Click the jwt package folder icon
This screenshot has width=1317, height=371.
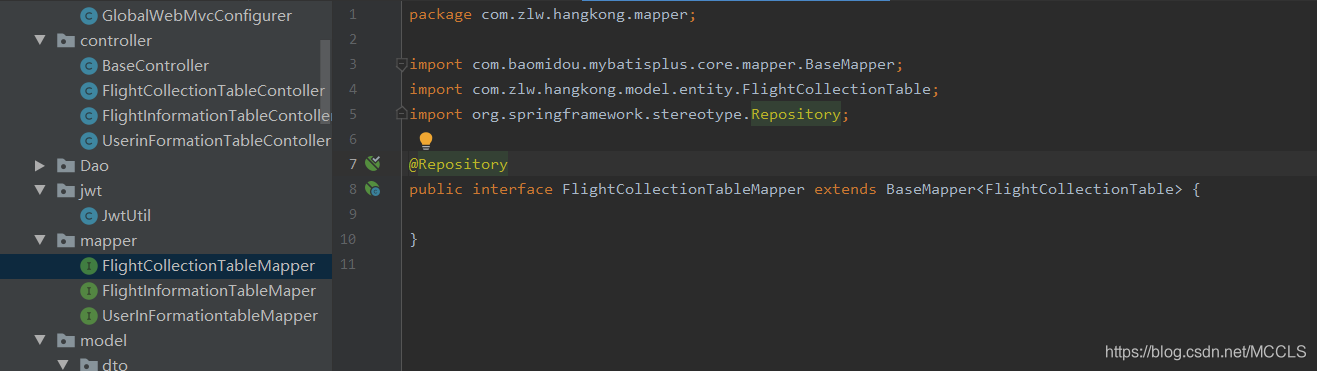point(66,191)
